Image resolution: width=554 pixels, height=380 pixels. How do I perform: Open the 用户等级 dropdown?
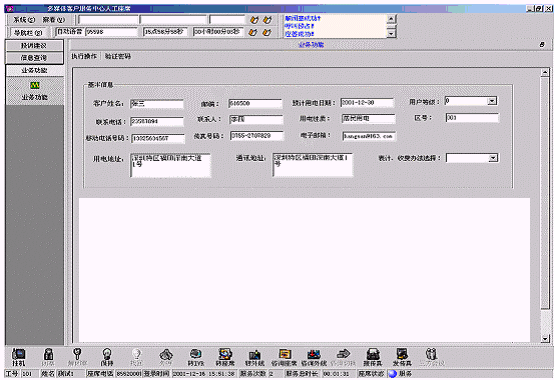pos(492,101)
